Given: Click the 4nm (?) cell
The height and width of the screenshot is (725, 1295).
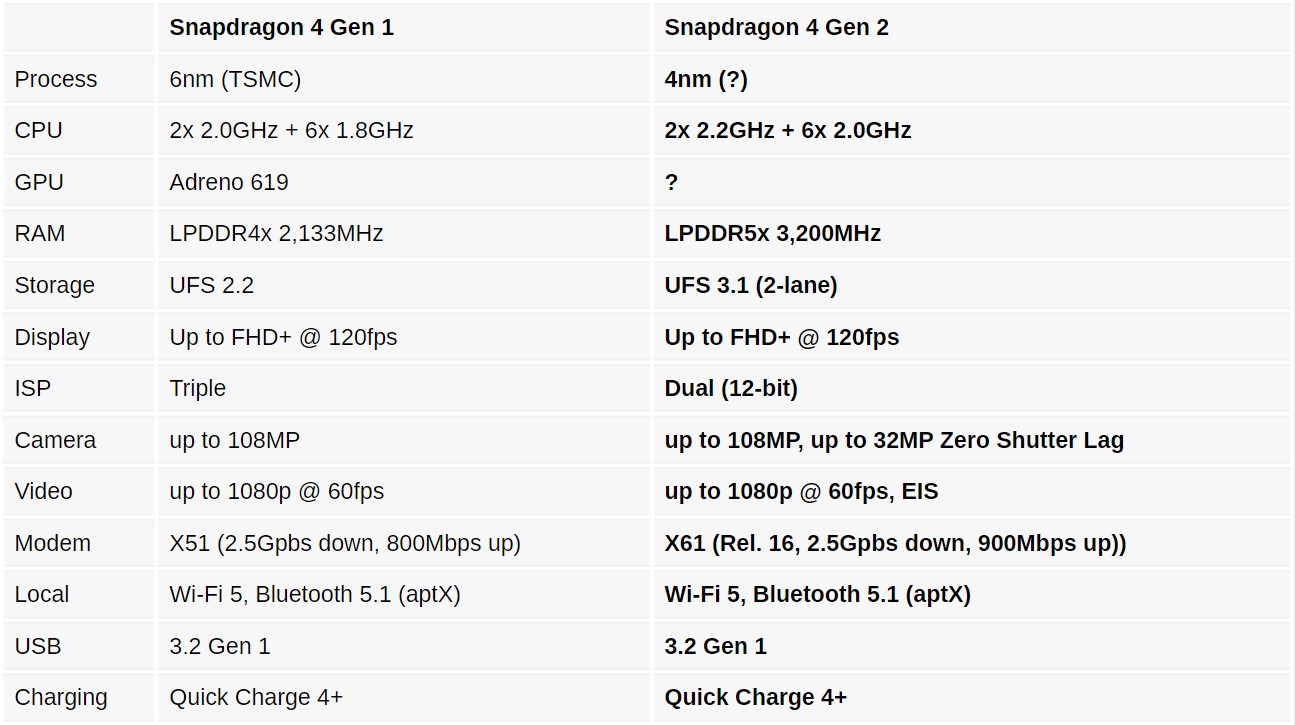Looking at the screenshot, I should click(x=706, y=80).
